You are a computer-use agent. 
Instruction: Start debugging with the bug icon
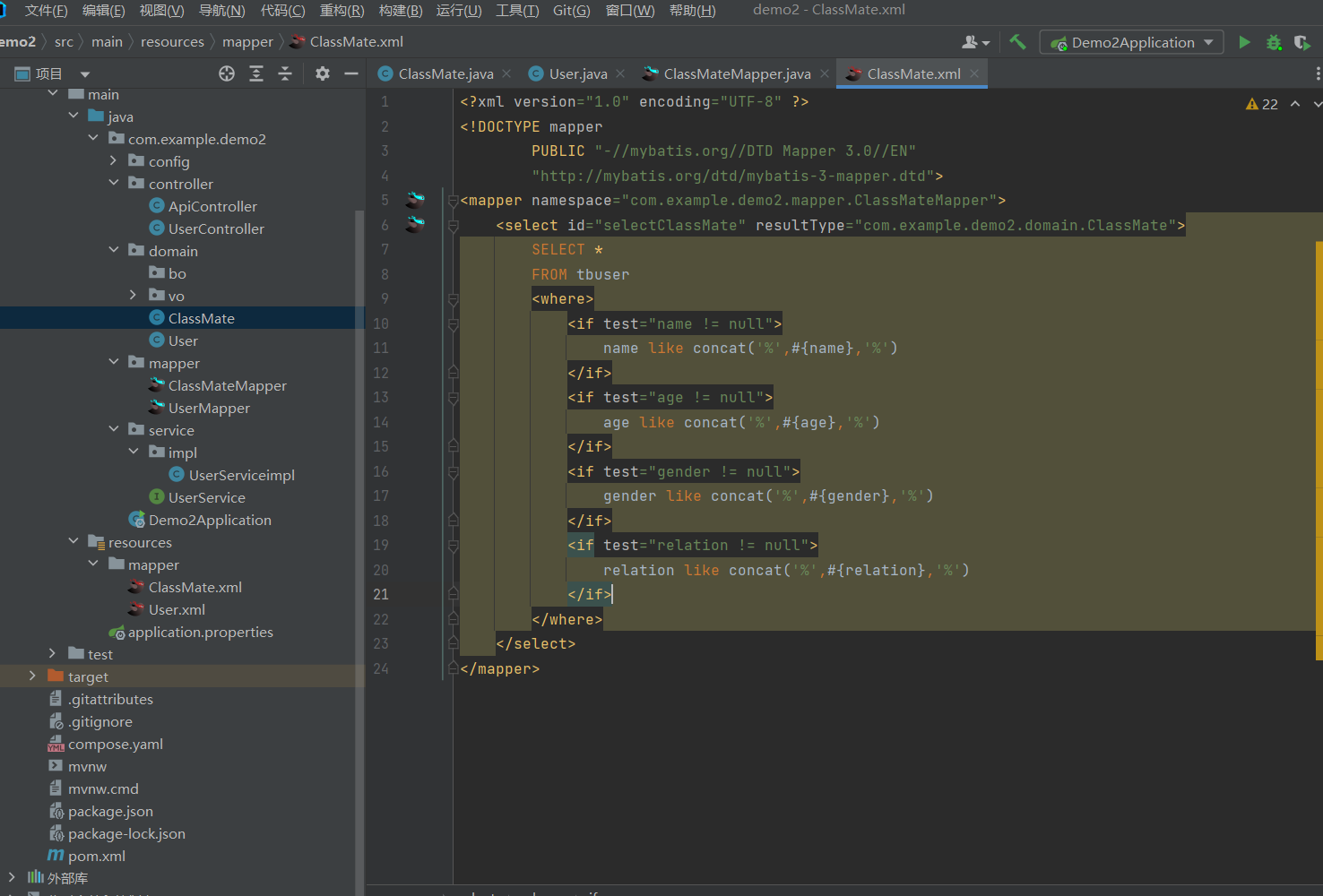tap(1274, 42)
